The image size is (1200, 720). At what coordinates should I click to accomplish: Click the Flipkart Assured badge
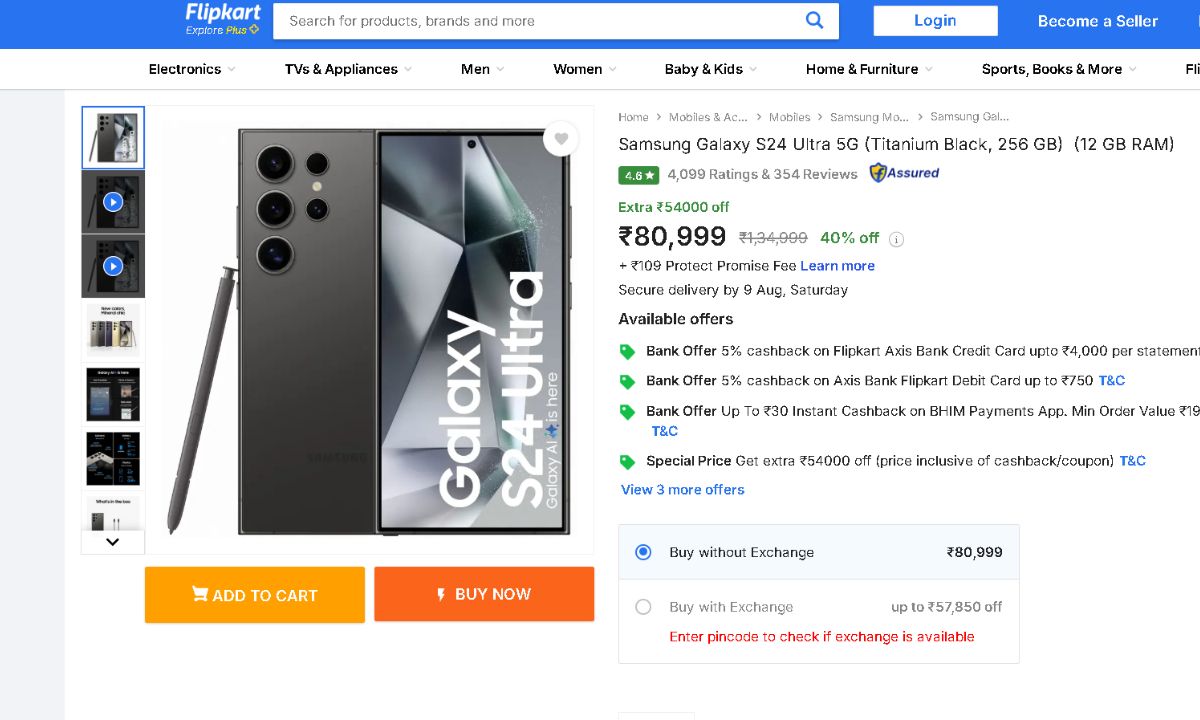[x=904, y=173]
